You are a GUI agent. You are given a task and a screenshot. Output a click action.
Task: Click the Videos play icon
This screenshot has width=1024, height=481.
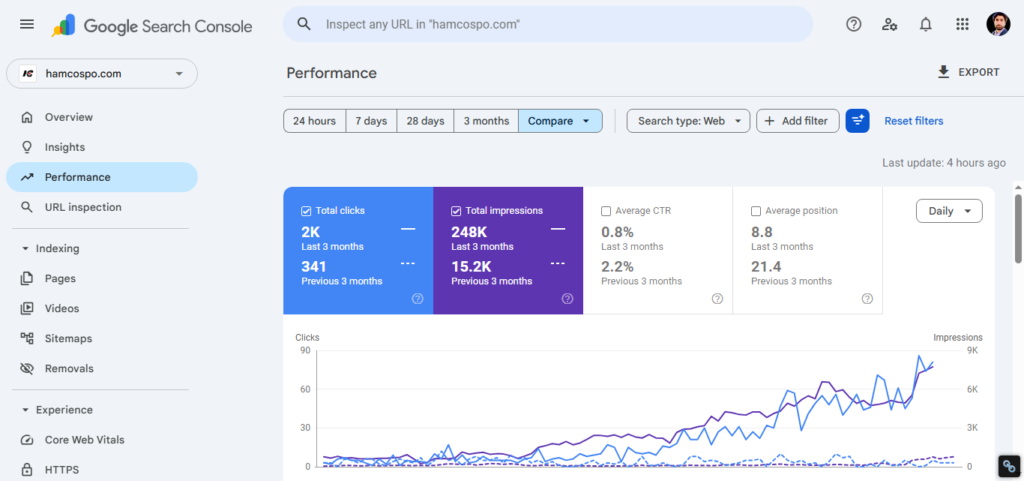pyautogui.click(x=27, y=308)
